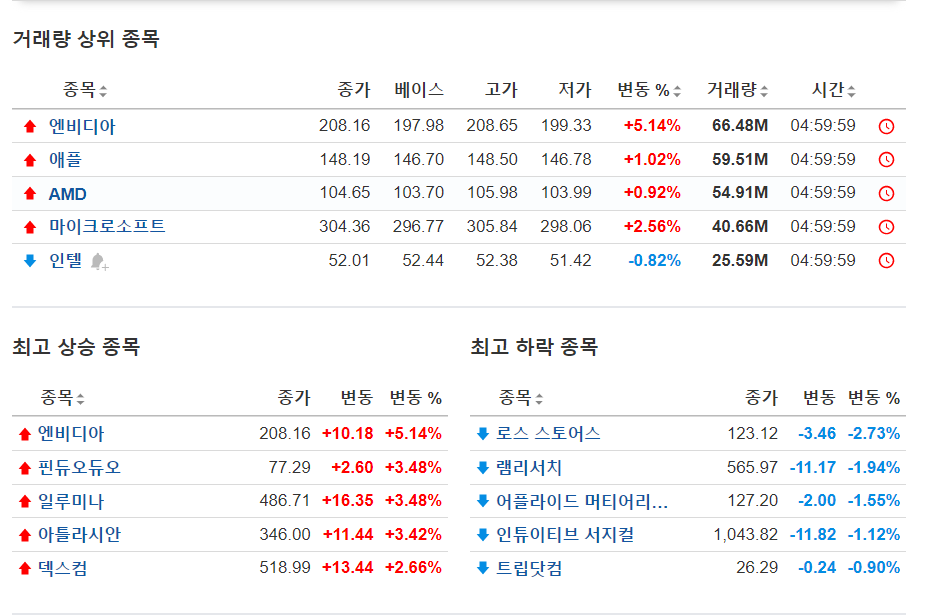Click the clock icon in the 애플 row

click(886, 159)
